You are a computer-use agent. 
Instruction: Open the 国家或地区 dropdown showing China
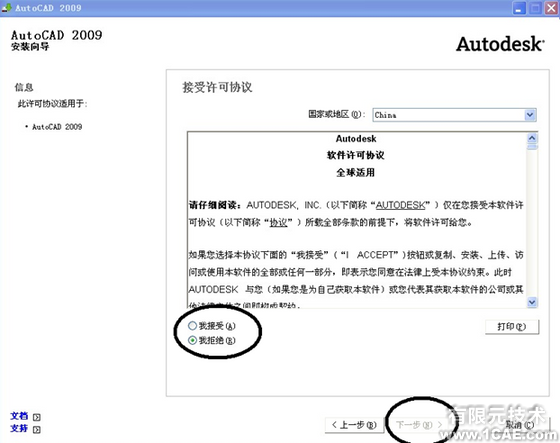click(454, 115)
